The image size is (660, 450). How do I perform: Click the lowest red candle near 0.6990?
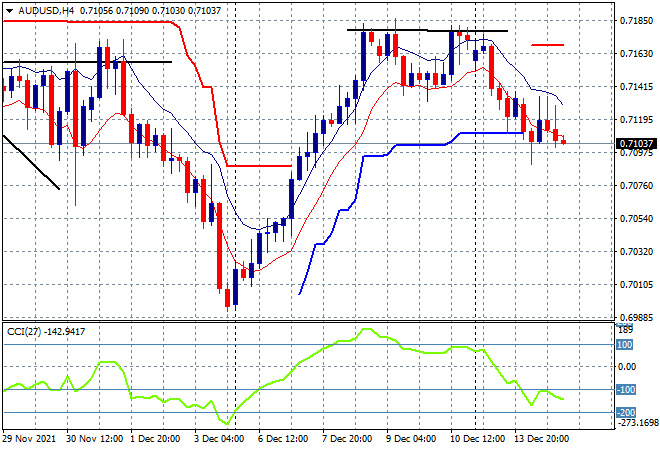click(227, 297)
